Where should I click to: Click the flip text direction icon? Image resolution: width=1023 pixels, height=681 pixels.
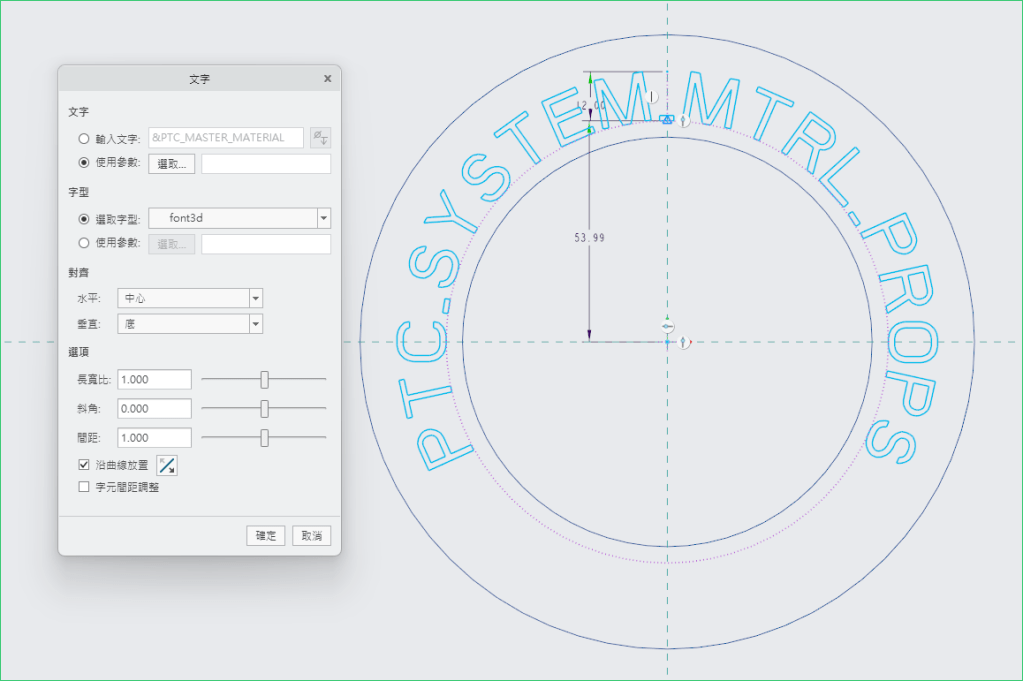click(x=167, y=465)
